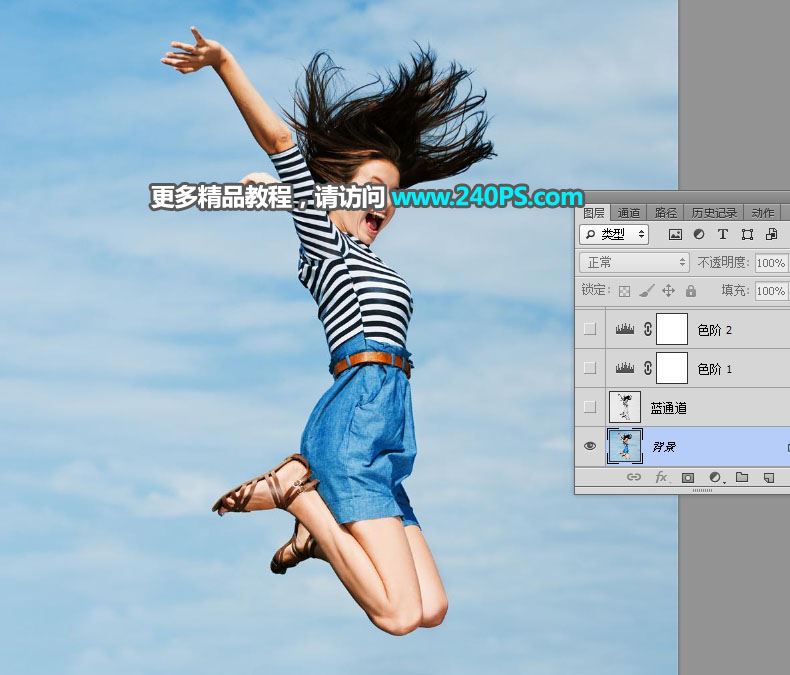This screenshot has width=790, height=675.
Task: Click the 不透明度 opacity value field
Action: (770, 262)
